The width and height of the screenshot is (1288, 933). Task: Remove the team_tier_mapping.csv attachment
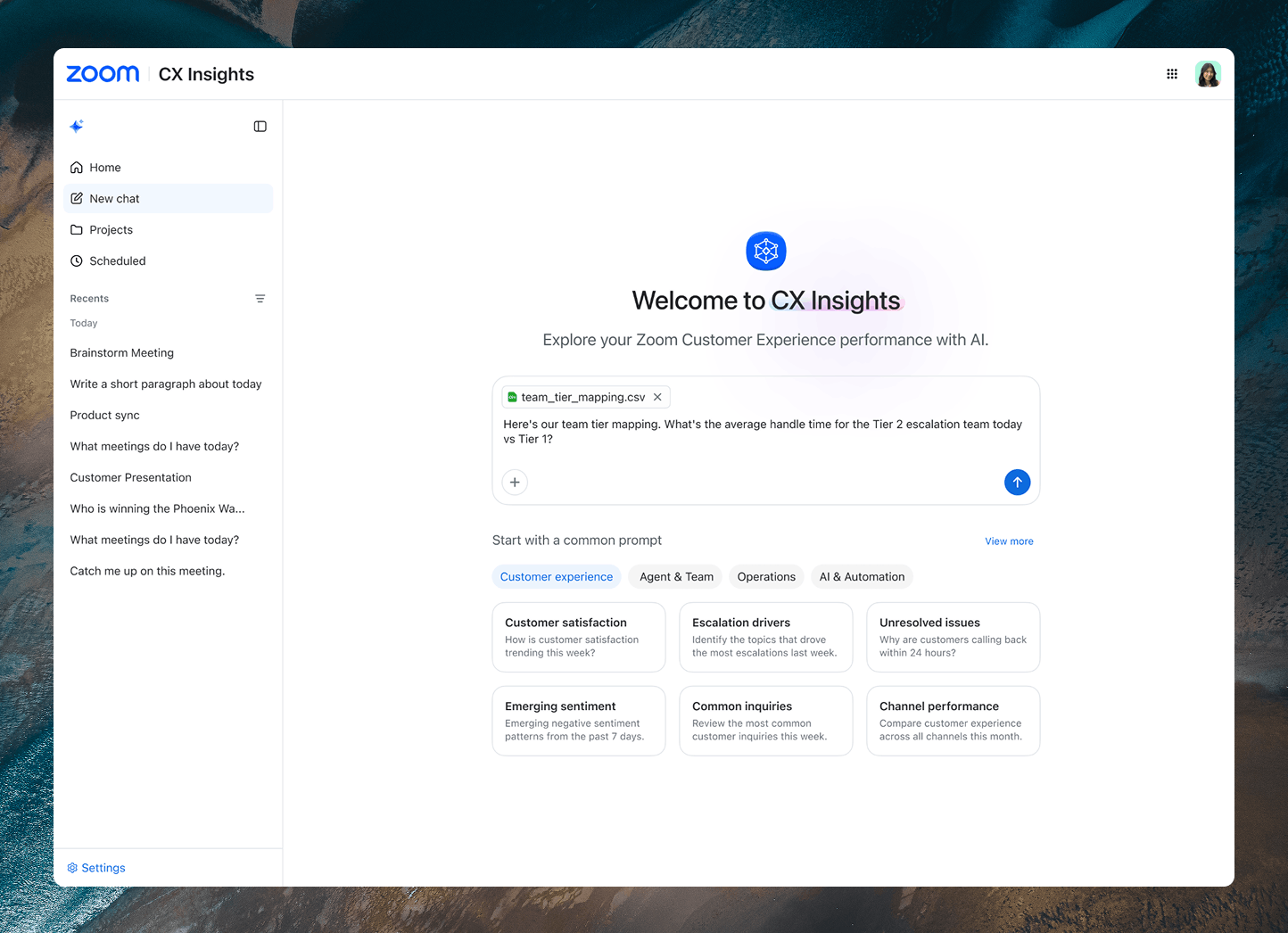[657, 397]
